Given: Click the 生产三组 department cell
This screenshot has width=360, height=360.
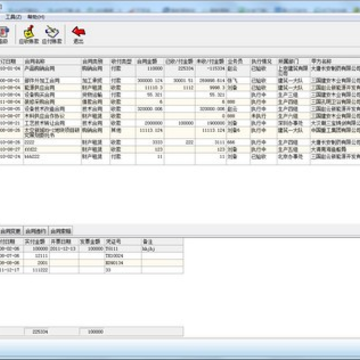Looking at the screenshot, I should coord(294,95).
